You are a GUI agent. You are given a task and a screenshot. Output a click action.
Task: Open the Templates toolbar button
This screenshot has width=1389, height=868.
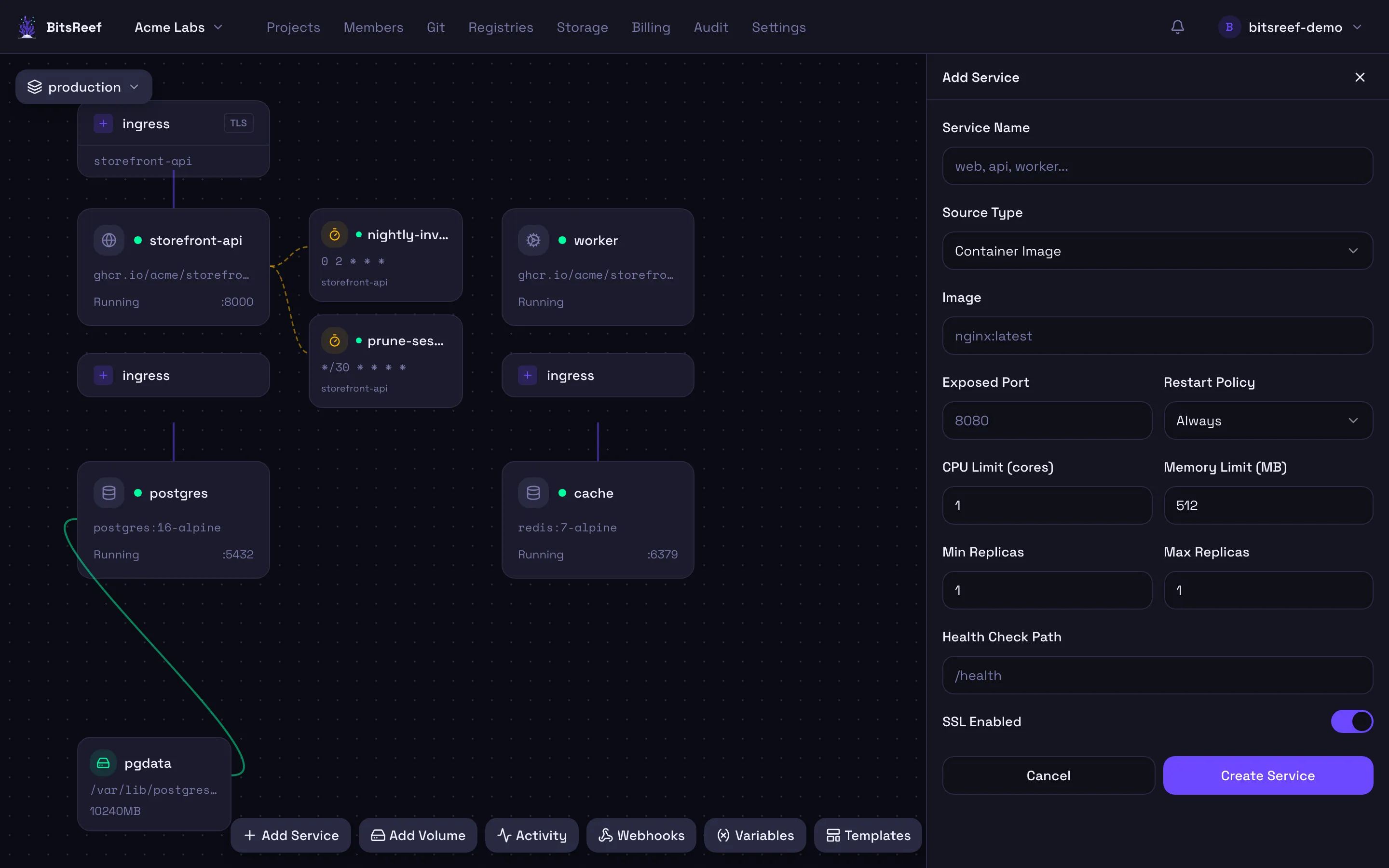point(868,835)
